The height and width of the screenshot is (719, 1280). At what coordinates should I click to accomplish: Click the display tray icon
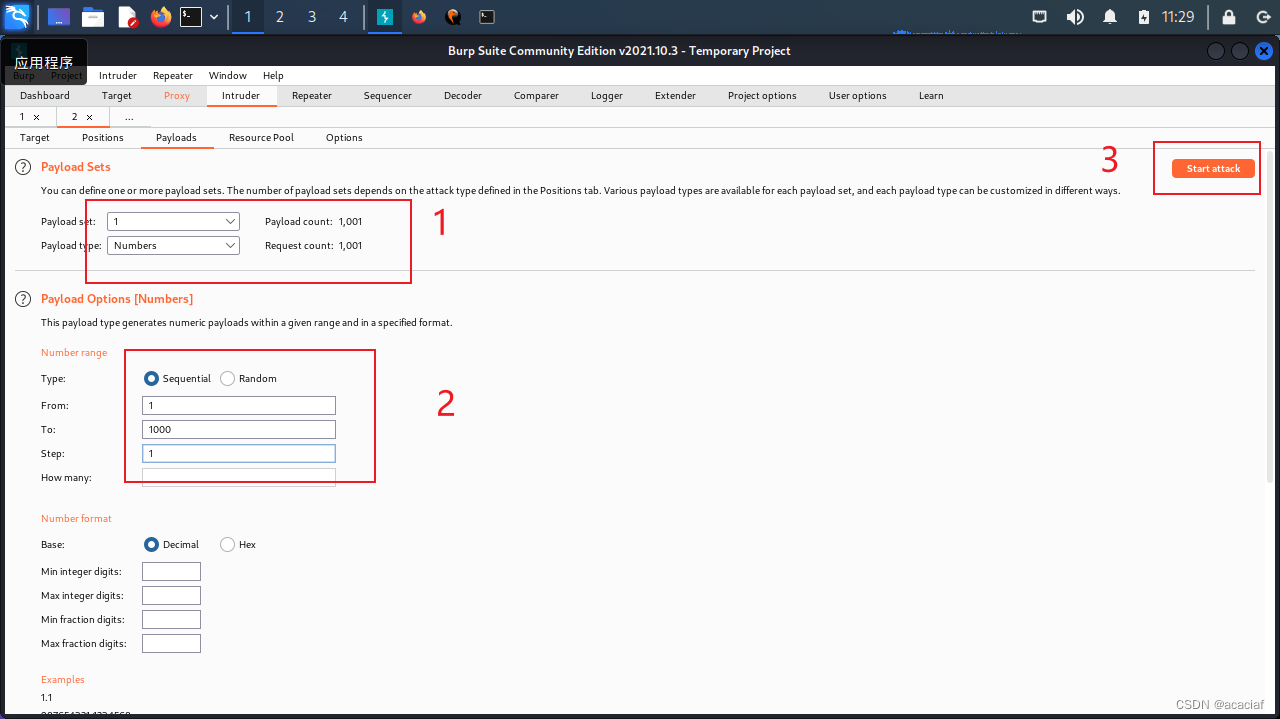click(x=1040, y=17)
